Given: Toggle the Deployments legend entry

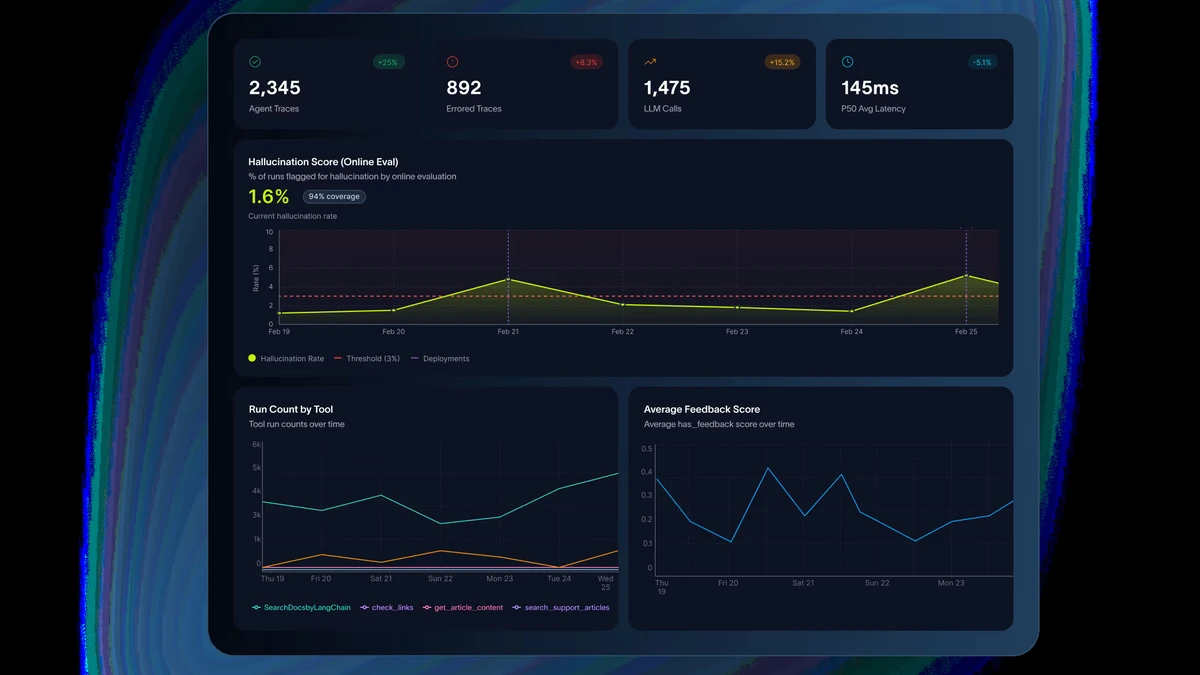Looking at the screenshot, I should pyautogui.click(x=440, y=358).
